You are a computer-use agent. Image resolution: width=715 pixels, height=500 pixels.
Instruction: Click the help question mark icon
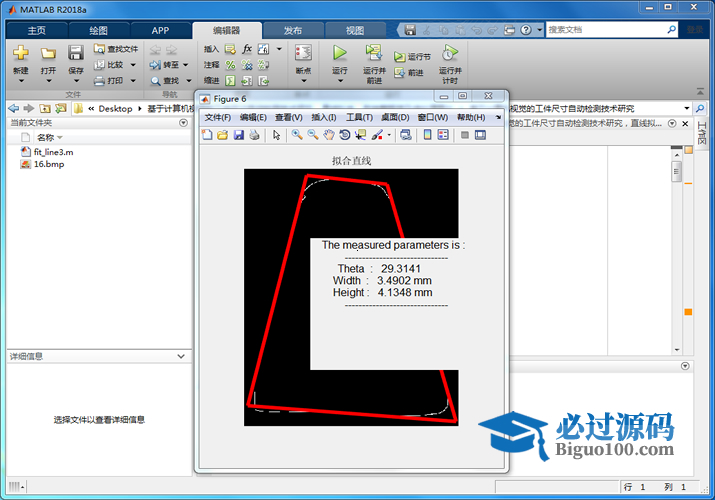(526, 30)
